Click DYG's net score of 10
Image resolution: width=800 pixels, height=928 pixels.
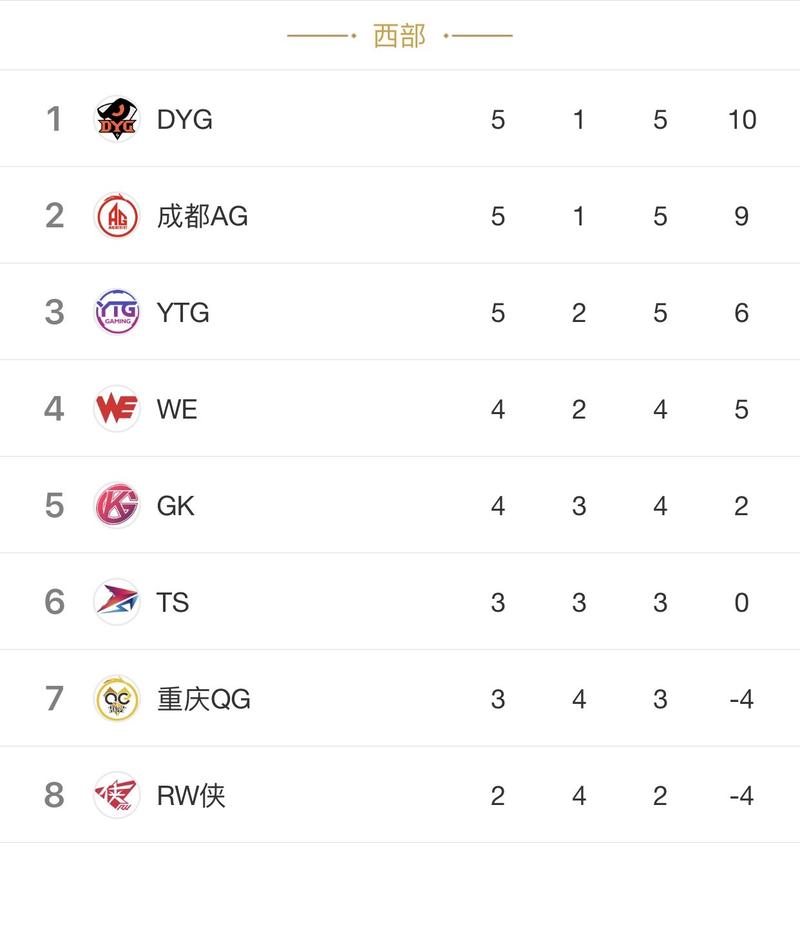click(742, 120)
